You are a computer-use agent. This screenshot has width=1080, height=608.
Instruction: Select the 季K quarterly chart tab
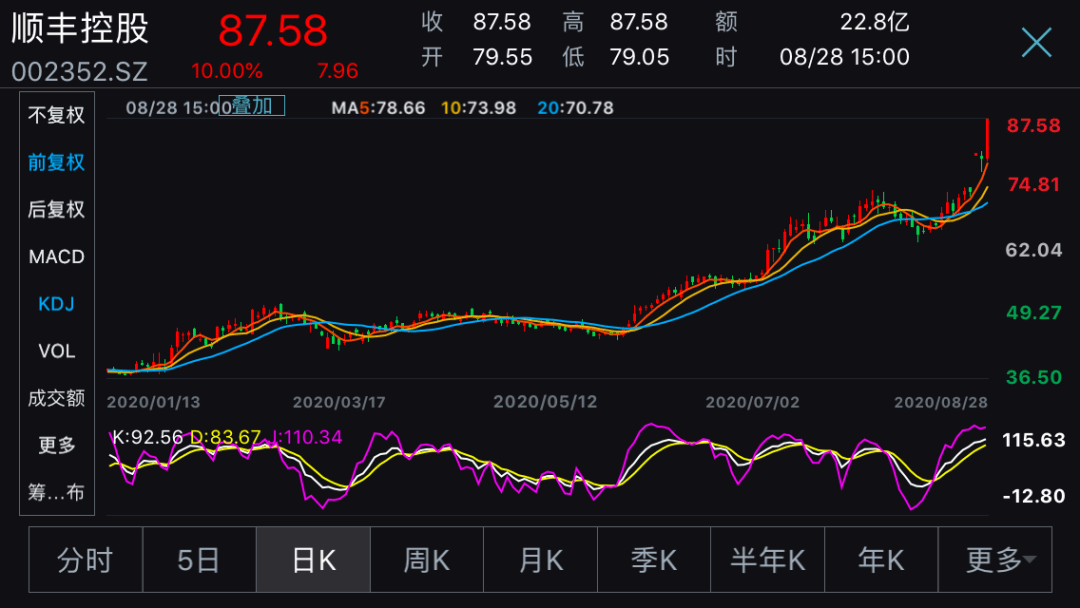tap(654, 560)
